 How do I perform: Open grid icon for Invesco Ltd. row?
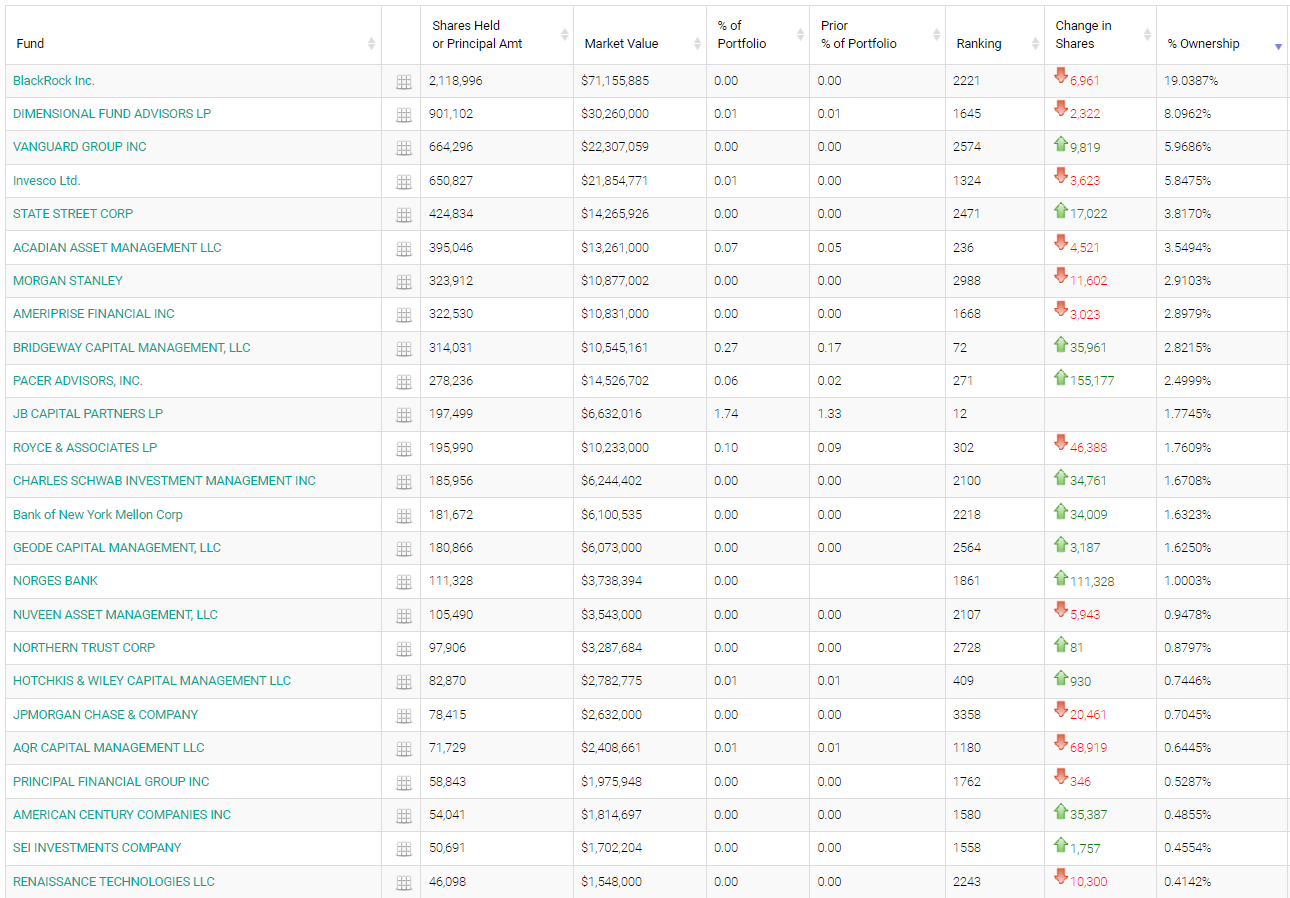(x=404, y=182)
